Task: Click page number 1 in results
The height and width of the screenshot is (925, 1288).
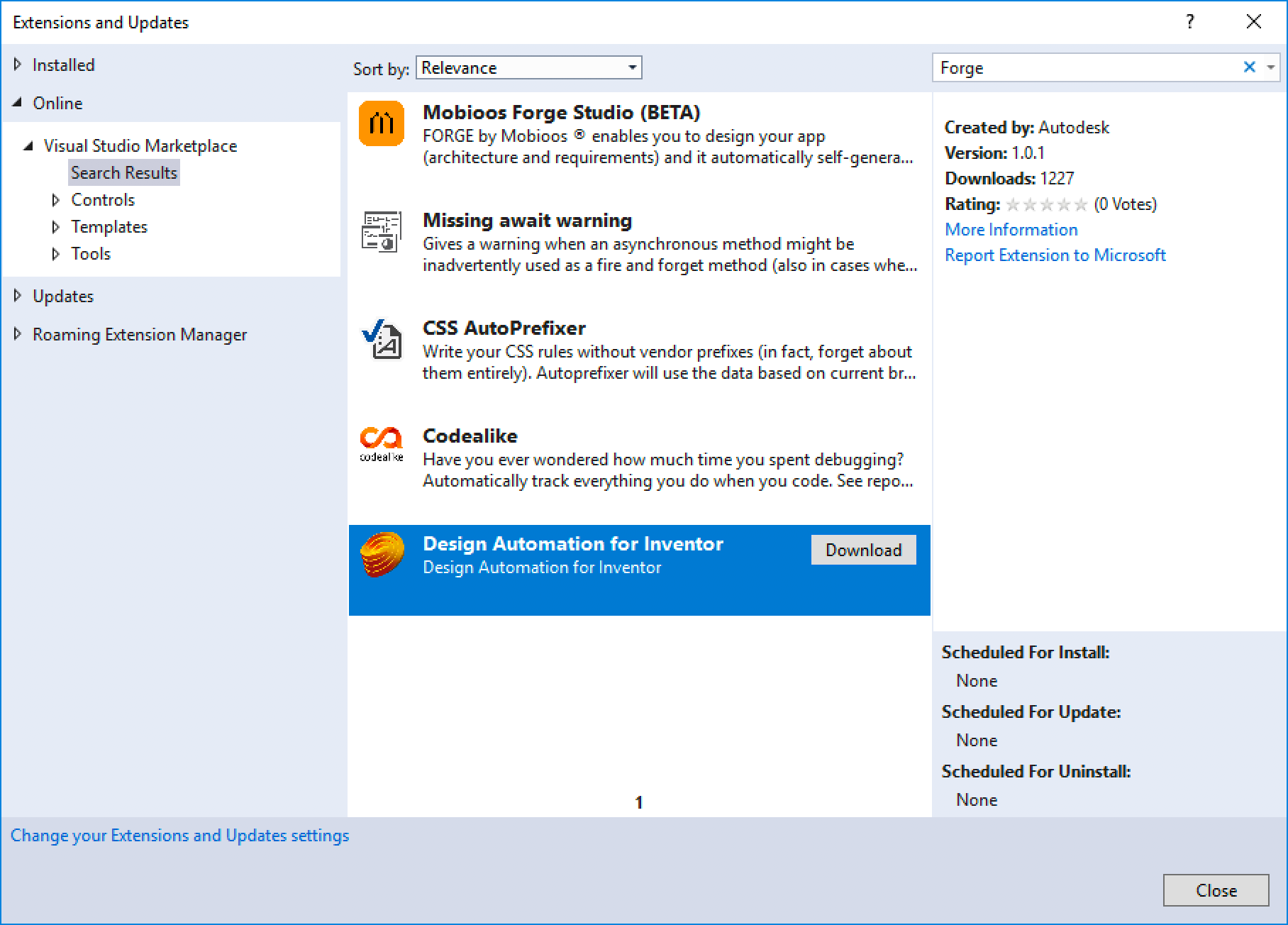Action: [x=639, y=802]
